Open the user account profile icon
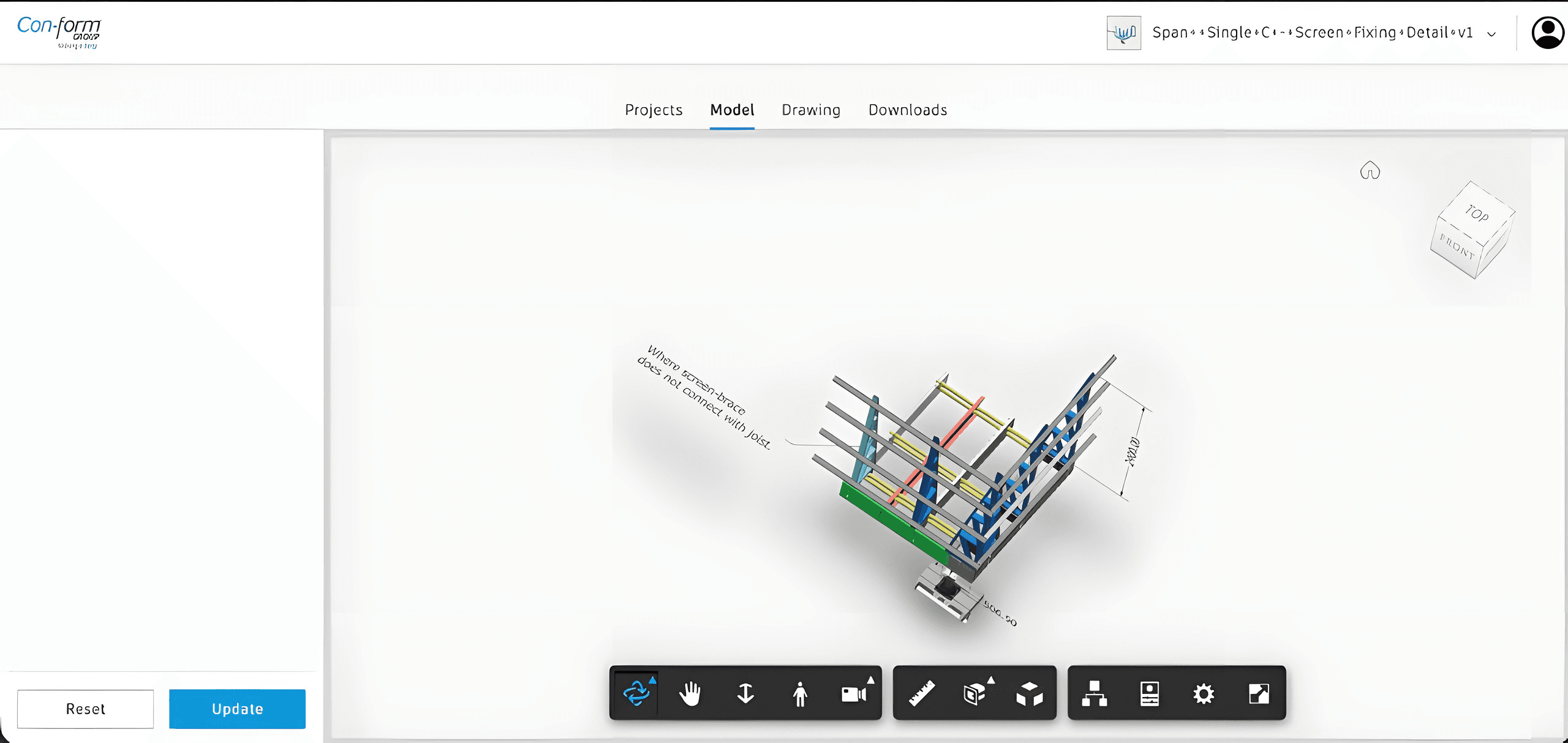 pyautogui.click(x=1548, y=32)
